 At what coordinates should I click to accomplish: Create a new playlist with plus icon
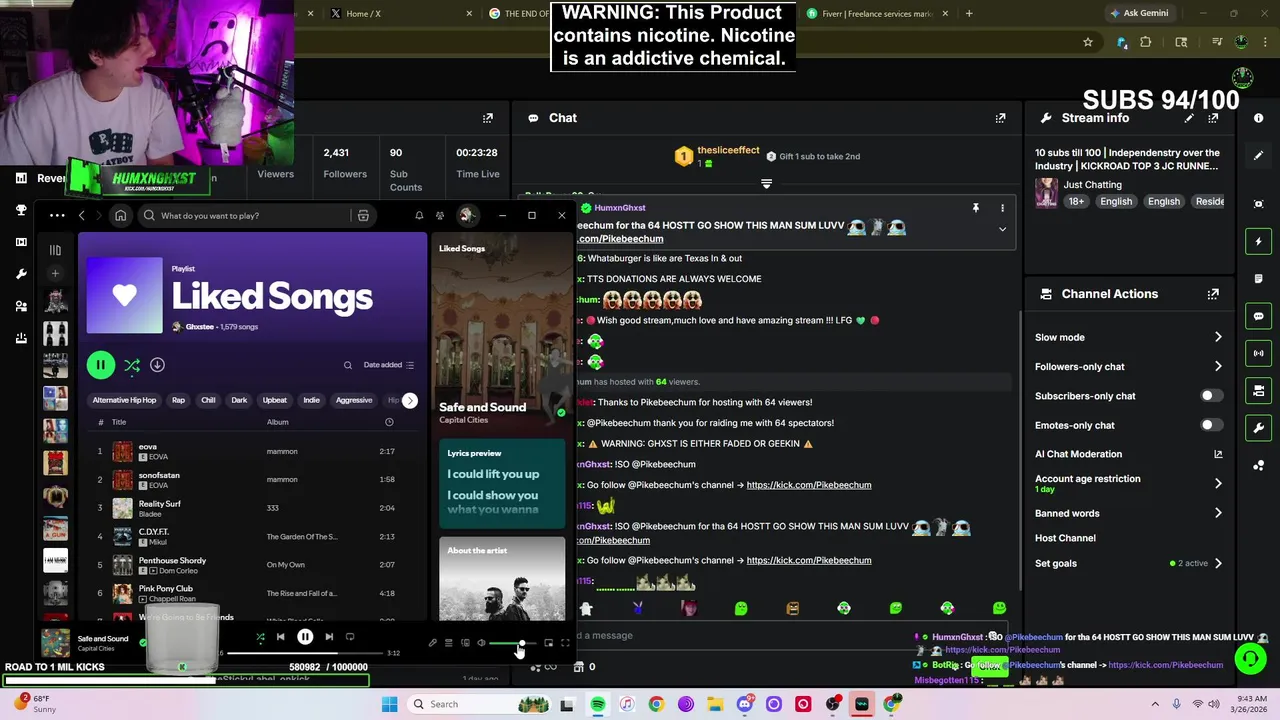click(x=55, y=273)
